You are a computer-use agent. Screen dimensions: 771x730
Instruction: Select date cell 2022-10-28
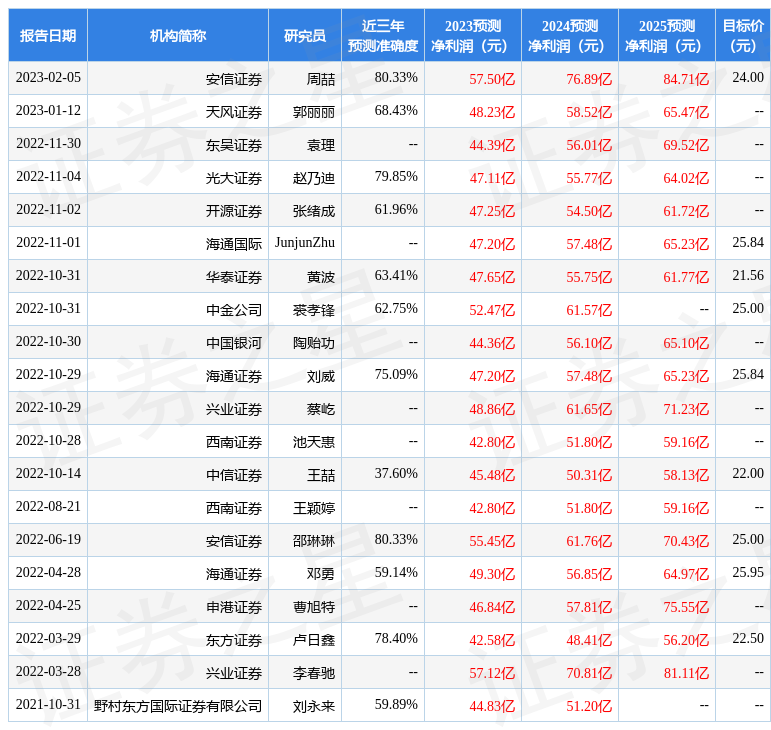[x=48, y=440]
